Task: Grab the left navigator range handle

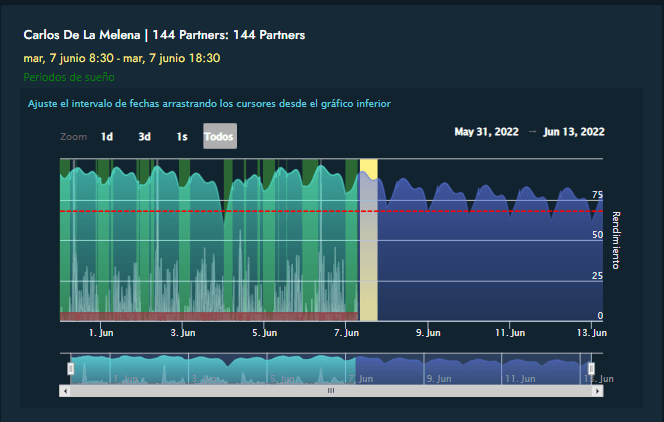Action: click(71, 369)
